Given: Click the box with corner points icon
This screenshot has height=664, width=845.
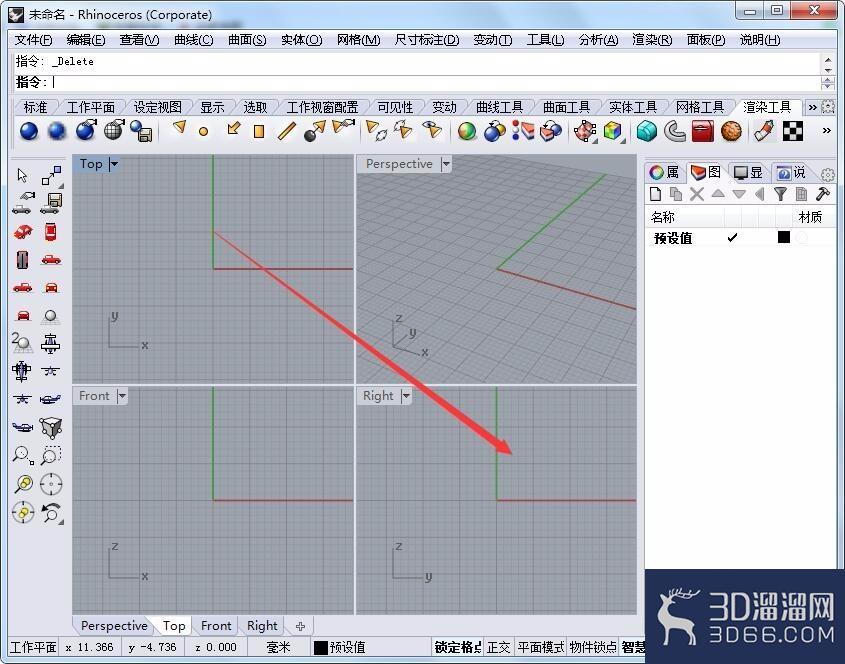Looking at the screenshot, I should pyautogui.click(x=51, y=428).
